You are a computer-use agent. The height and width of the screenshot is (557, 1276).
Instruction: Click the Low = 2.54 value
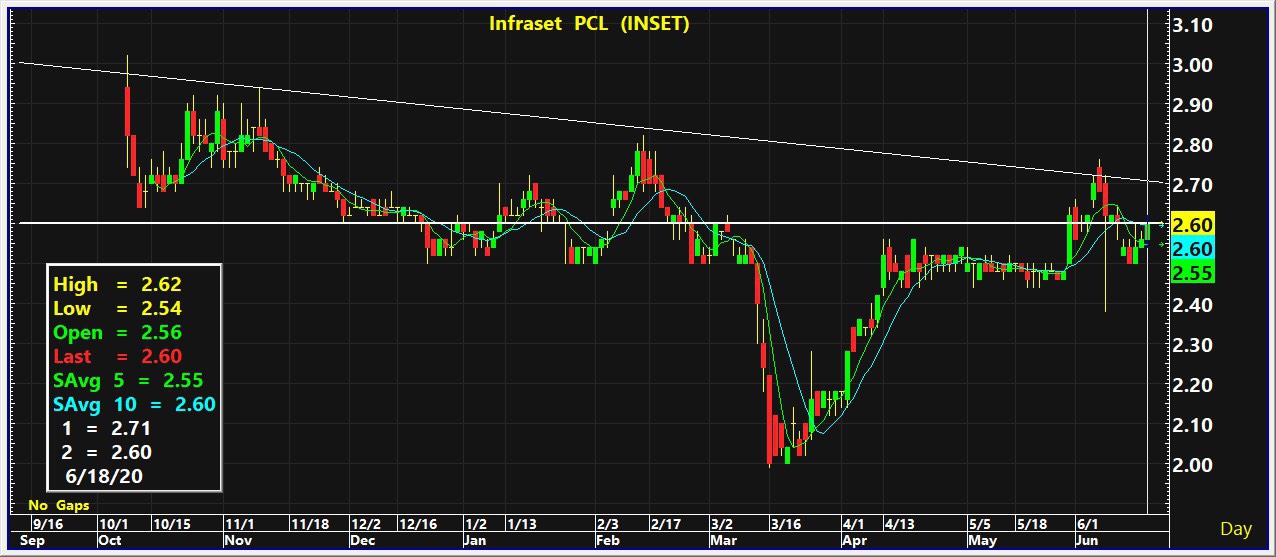tap(117, 309)
